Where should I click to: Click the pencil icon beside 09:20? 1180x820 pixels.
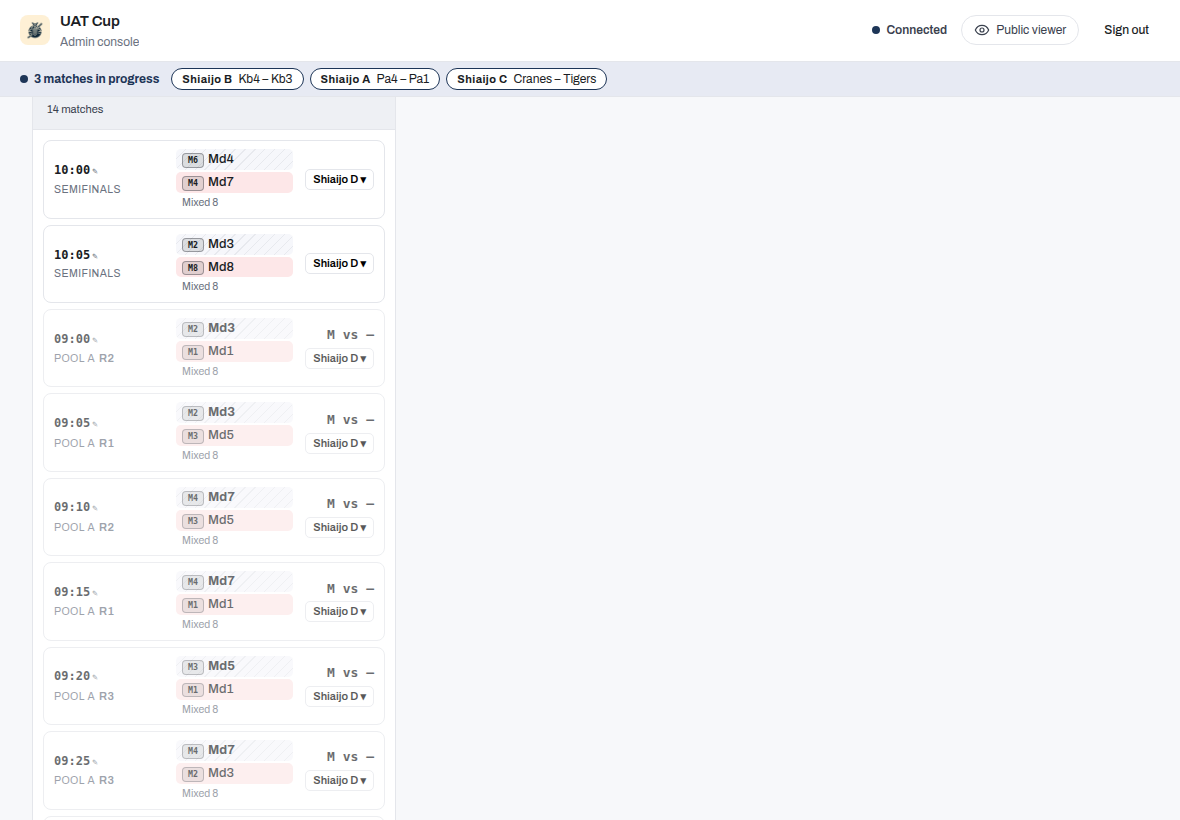pos(95,677)
